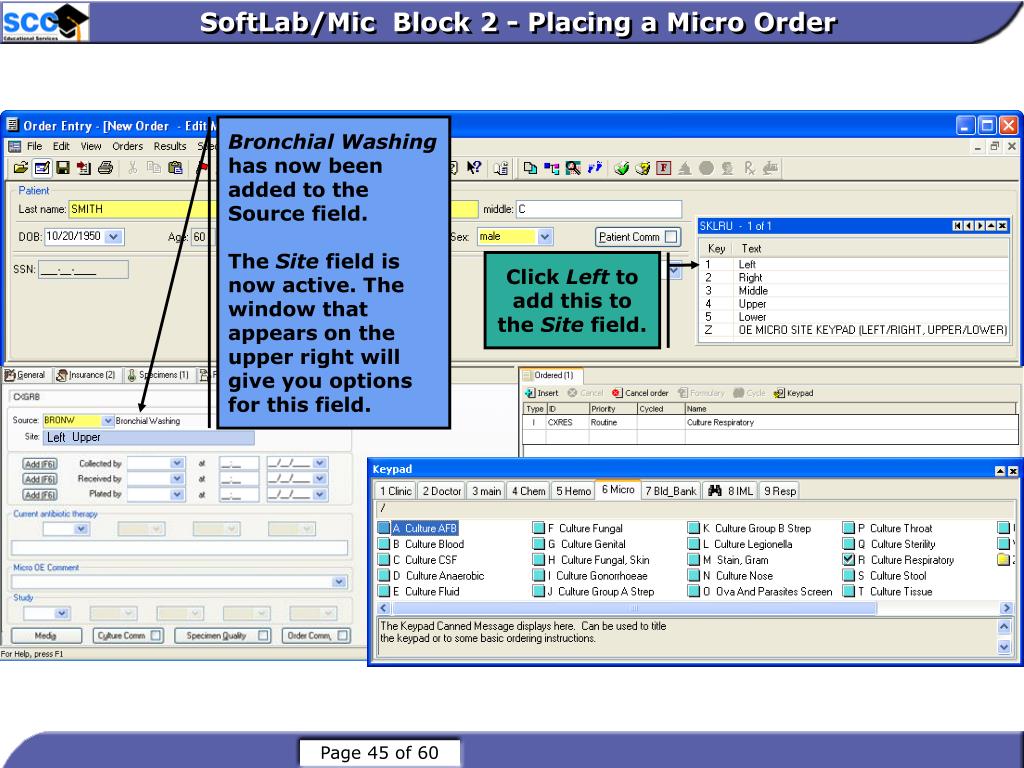Click the cascading windows toolbar icon
The height and width of the screenshot is (768, 1024).
tap(530, 168)
